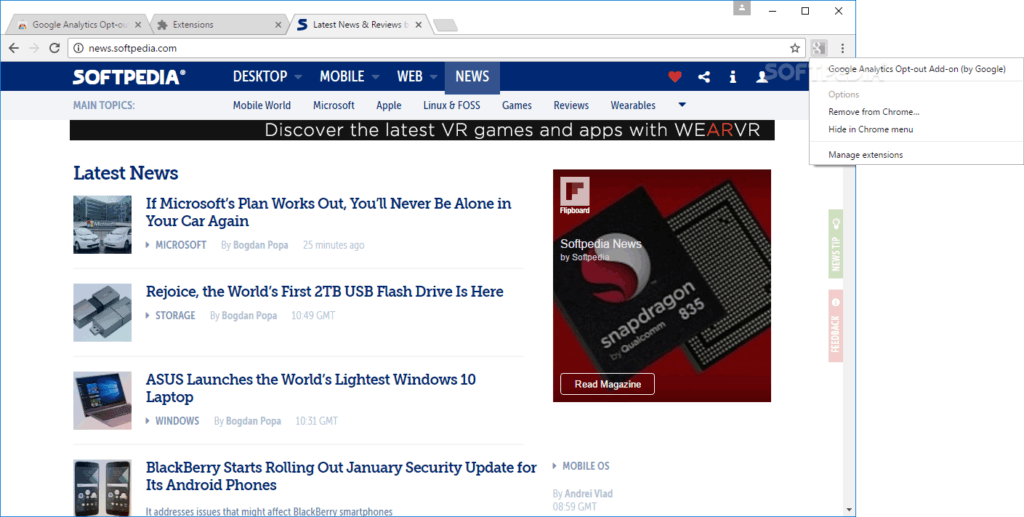Image resolution: width=1024 pixels, height=517 pixels.
Task: Open a new tab with the new tab button
Action: [445, 25]
